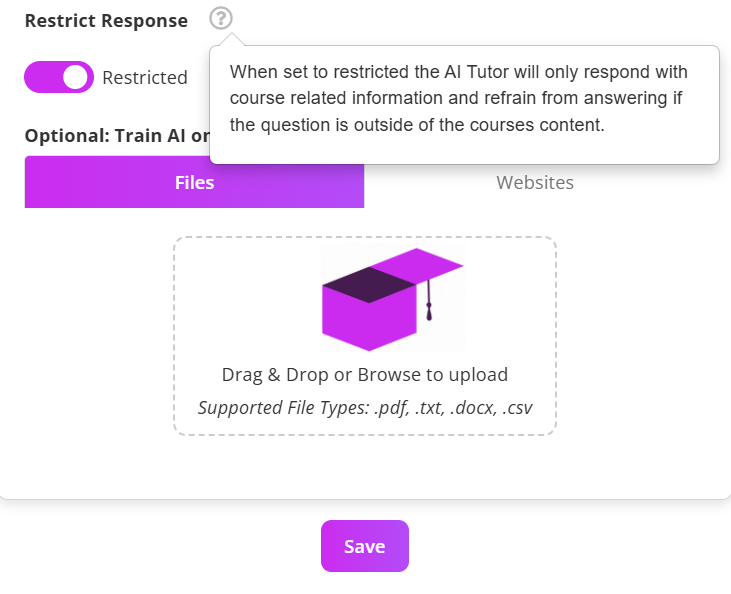
Task: Click the white knob on the toggle
Action: [x=76, y=77]
